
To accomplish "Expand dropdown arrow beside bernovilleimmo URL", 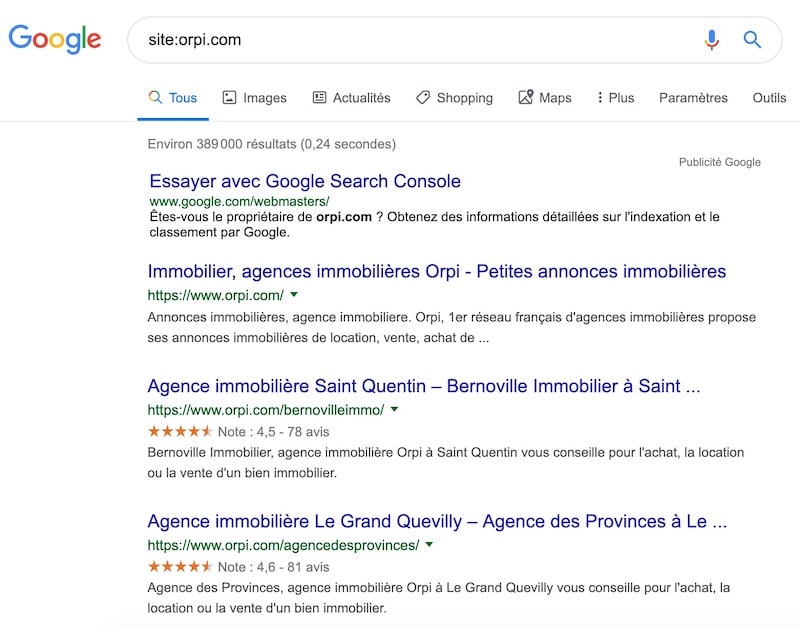I will click(x=394, y=410).
